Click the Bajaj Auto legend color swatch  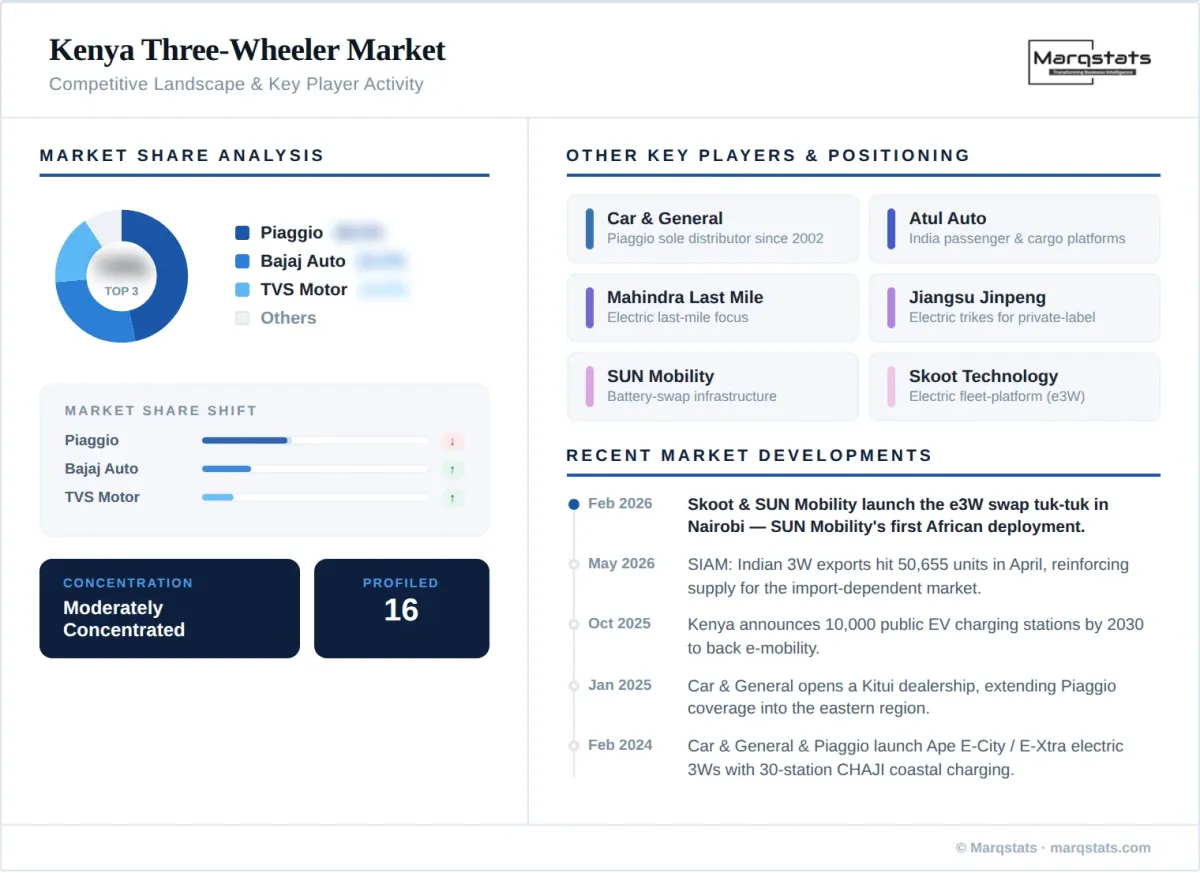[242, 261]
